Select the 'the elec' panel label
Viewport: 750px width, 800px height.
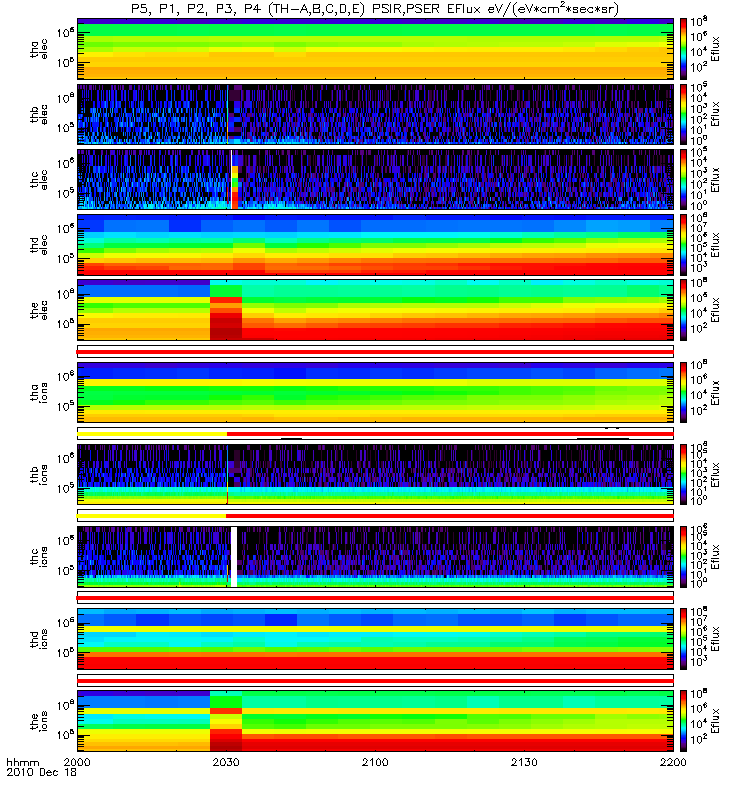point(38,310)
